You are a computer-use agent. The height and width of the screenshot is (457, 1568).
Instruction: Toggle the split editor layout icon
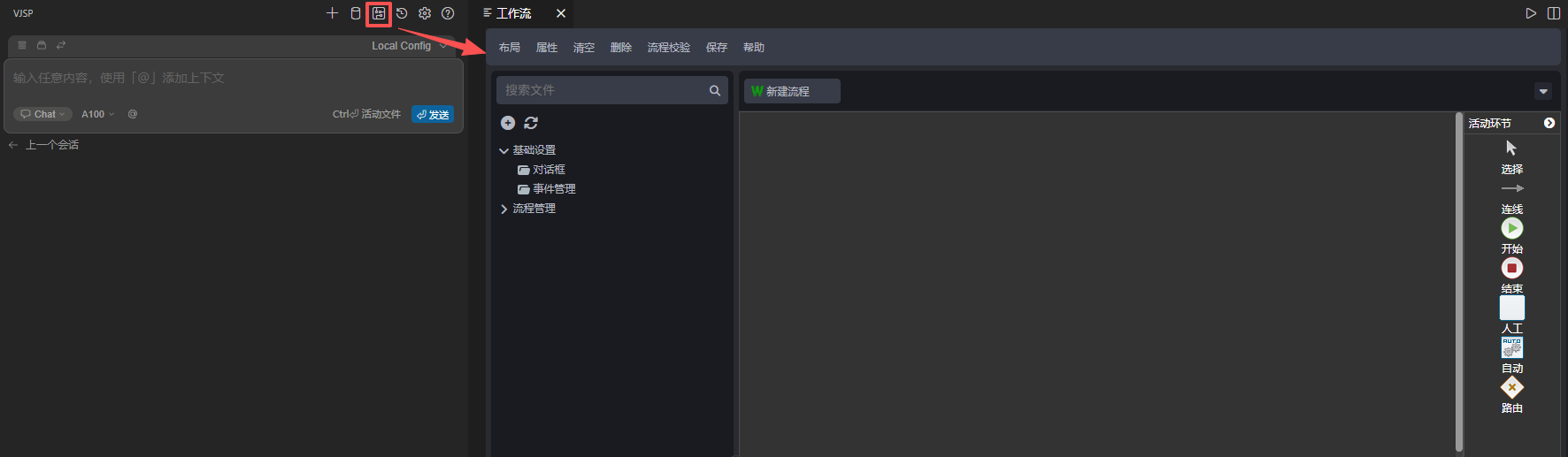tap(1554, 13)
